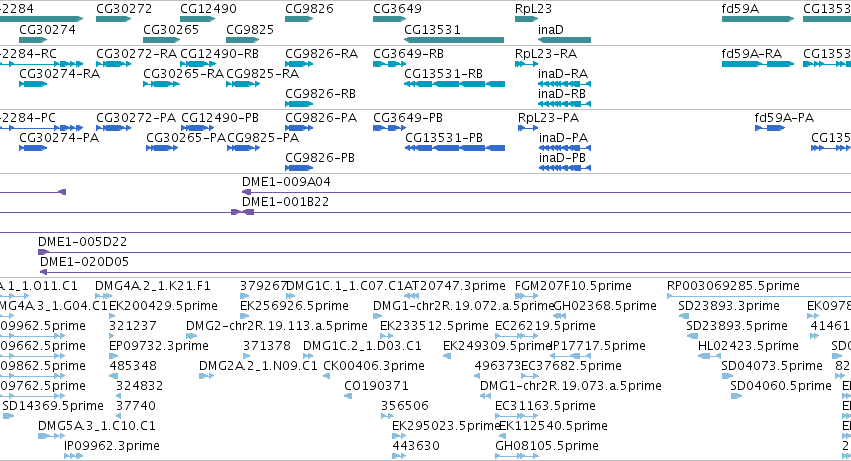Click EST SD23893.3prime

pos(729,306)
